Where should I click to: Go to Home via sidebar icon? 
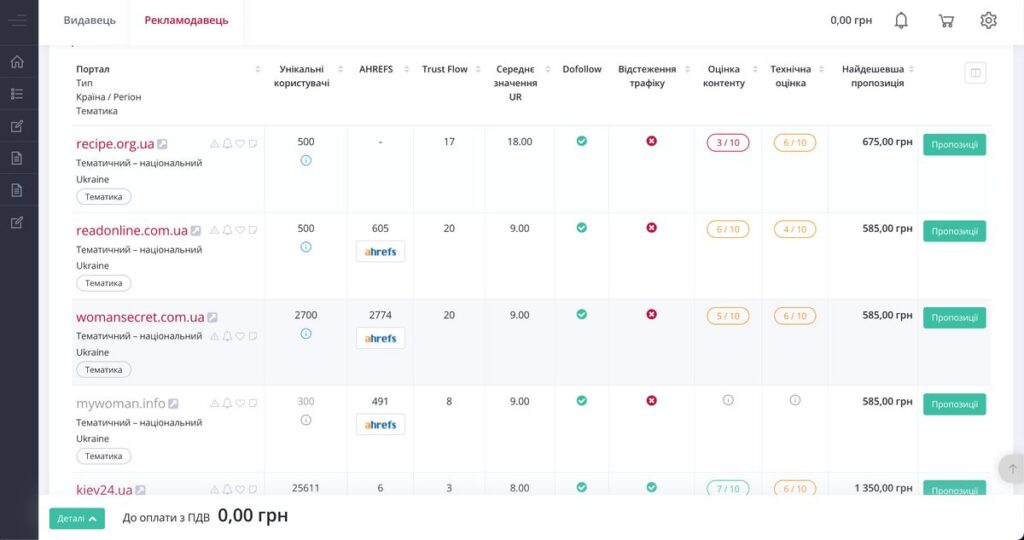tap(17, 62)
